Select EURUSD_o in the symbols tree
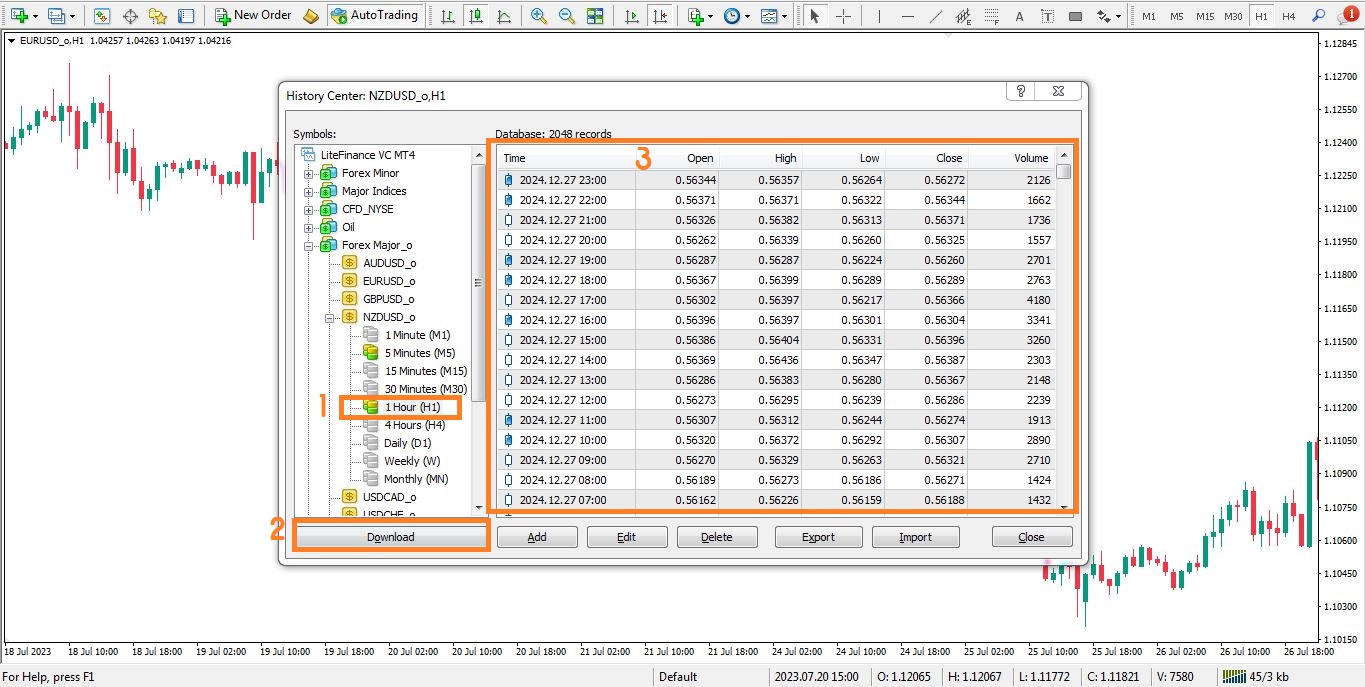Viewport: 1365px width, 687px height. (x=389, y=281)
